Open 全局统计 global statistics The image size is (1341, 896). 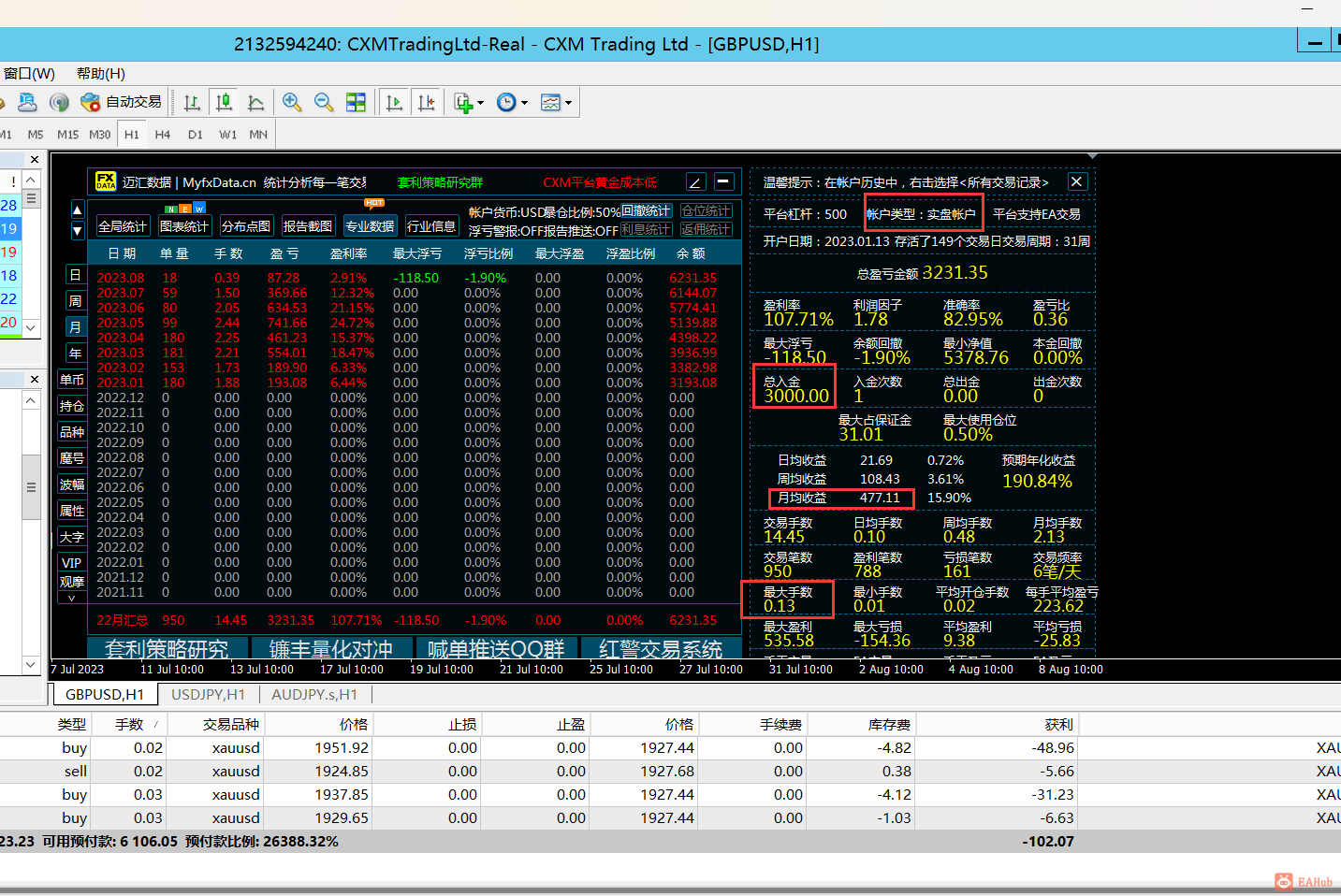123,226
